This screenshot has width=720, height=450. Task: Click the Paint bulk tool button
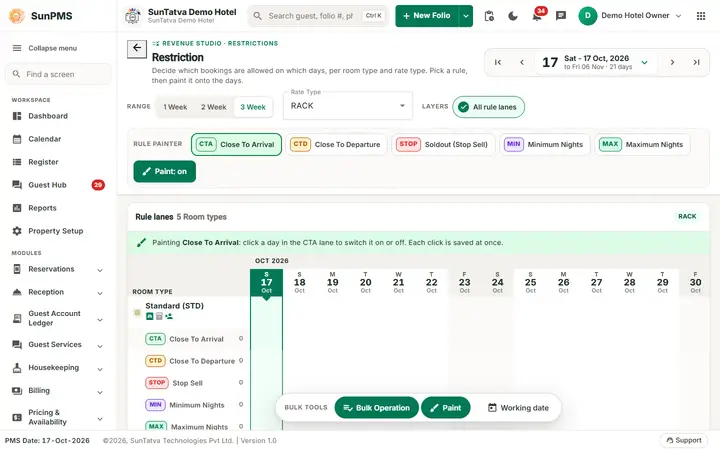click(x=445, y=408)
